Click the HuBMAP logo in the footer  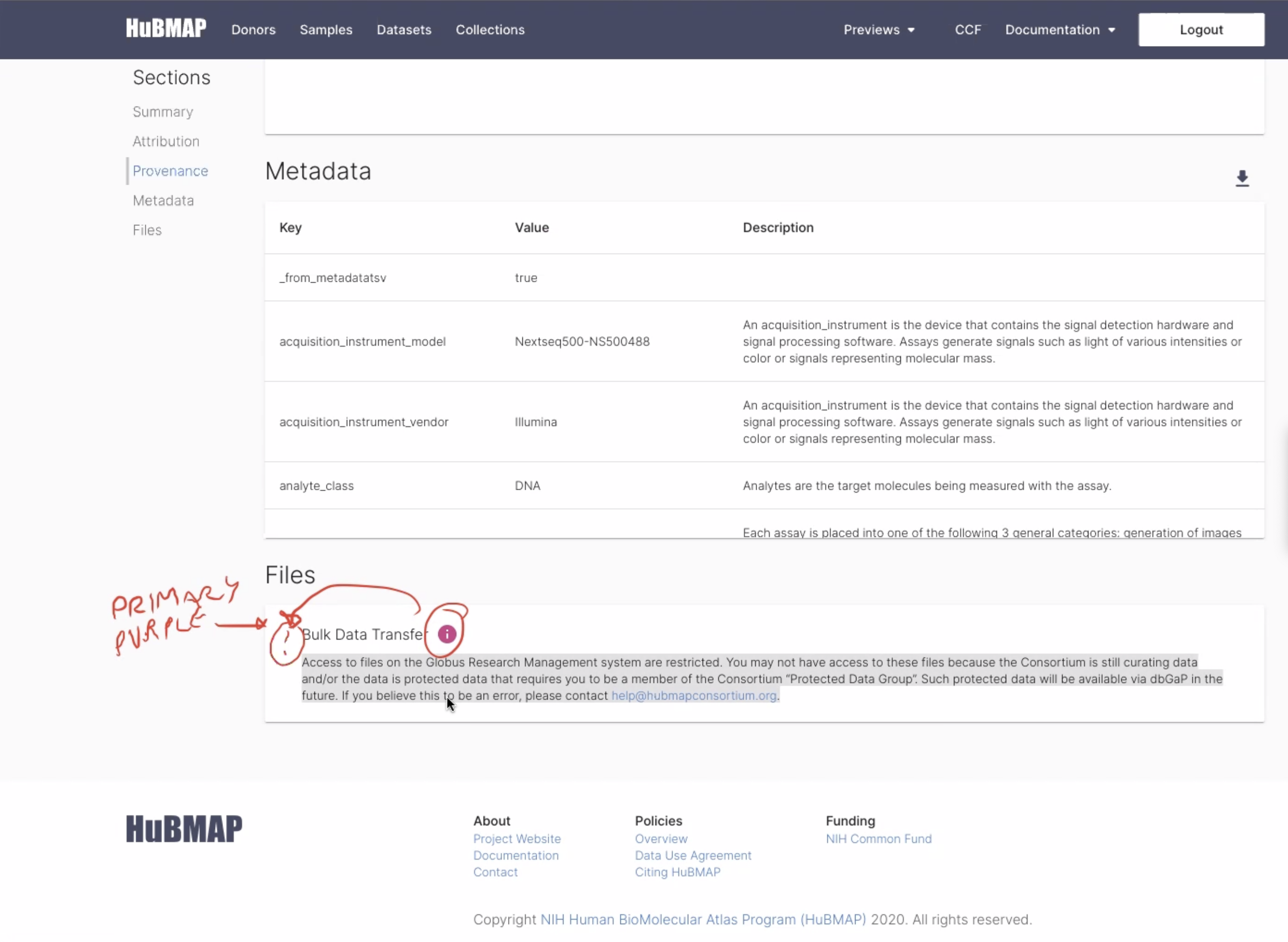(184, 828)
